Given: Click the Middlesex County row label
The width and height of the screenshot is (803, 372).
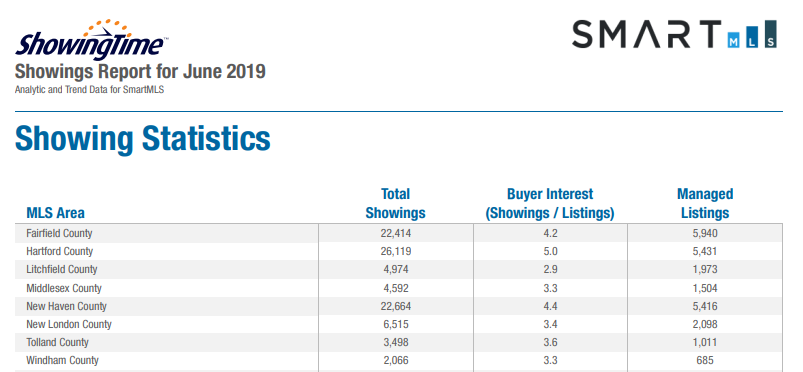Looking at the screenshot, I should coord(64,288).
